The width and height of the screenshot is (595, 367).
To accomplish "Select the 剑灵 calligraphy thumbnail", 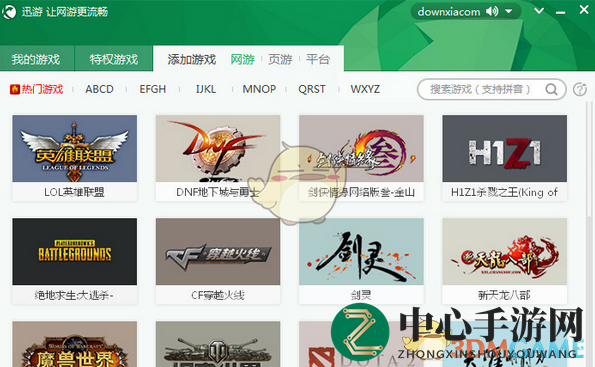I will click(x=361, y=251).
